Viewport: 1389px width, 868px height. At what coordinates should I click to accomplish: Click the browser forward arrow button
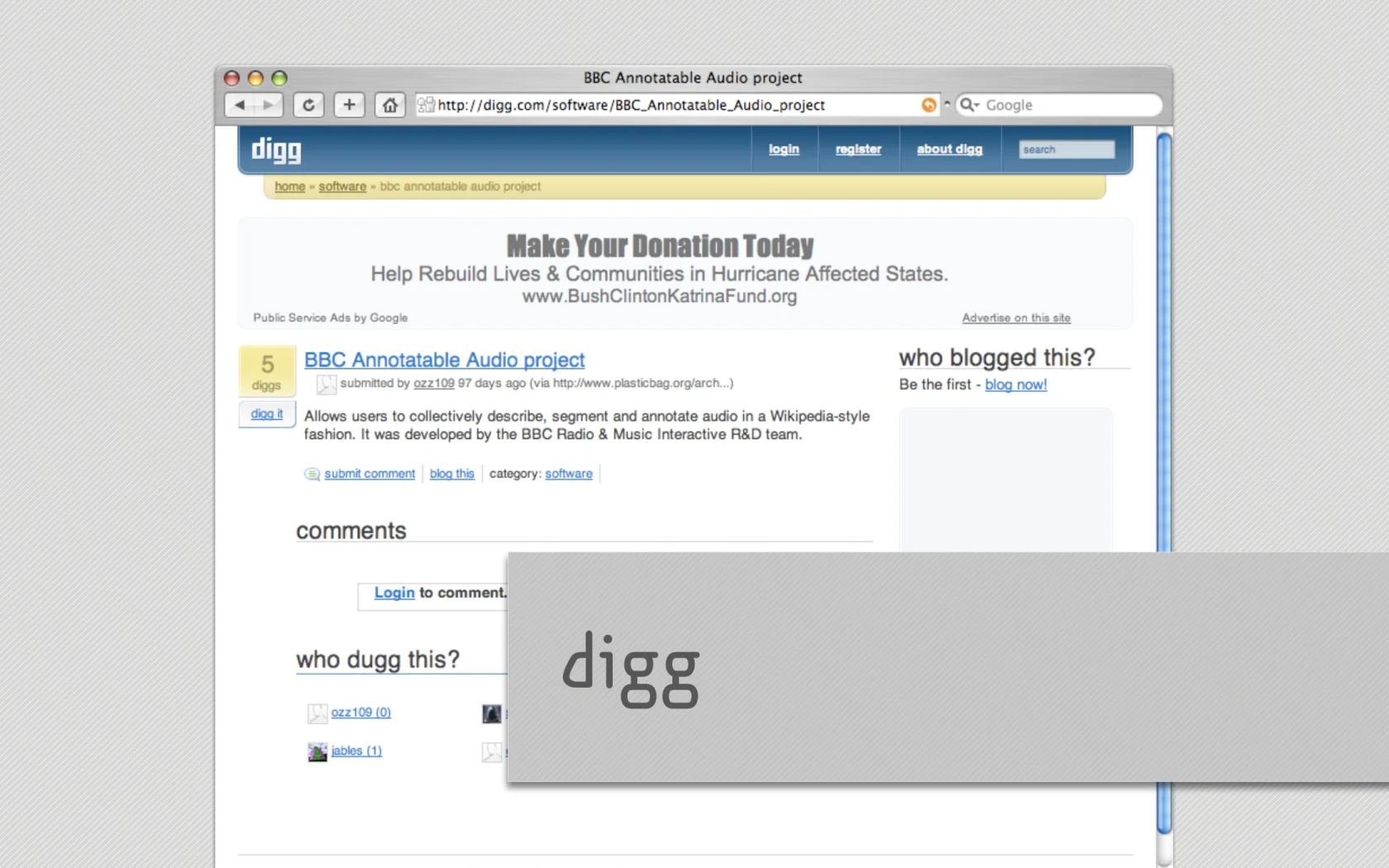pos(268,105)
